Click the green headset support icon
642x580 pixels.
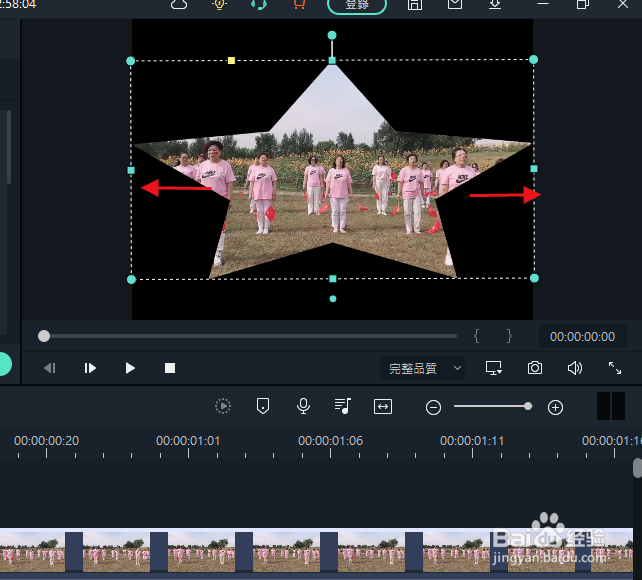pos(259,5)
